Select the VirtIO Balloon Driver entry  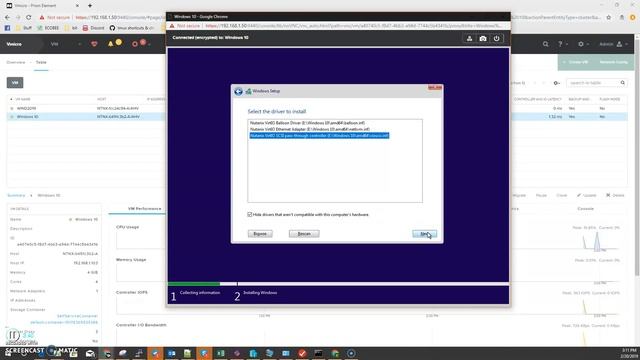coord(307,123)
